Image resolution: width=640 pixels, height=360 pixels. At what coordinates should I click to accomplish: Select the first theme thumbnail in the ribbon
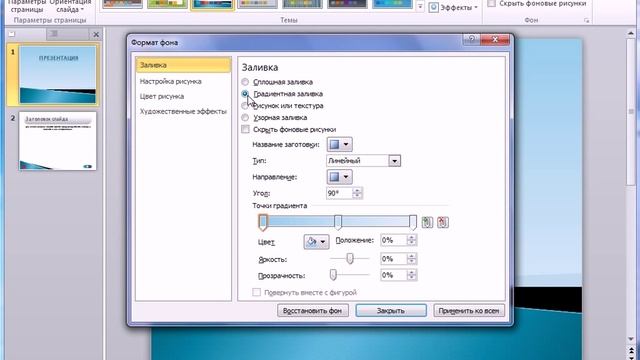tap(122, 4)
